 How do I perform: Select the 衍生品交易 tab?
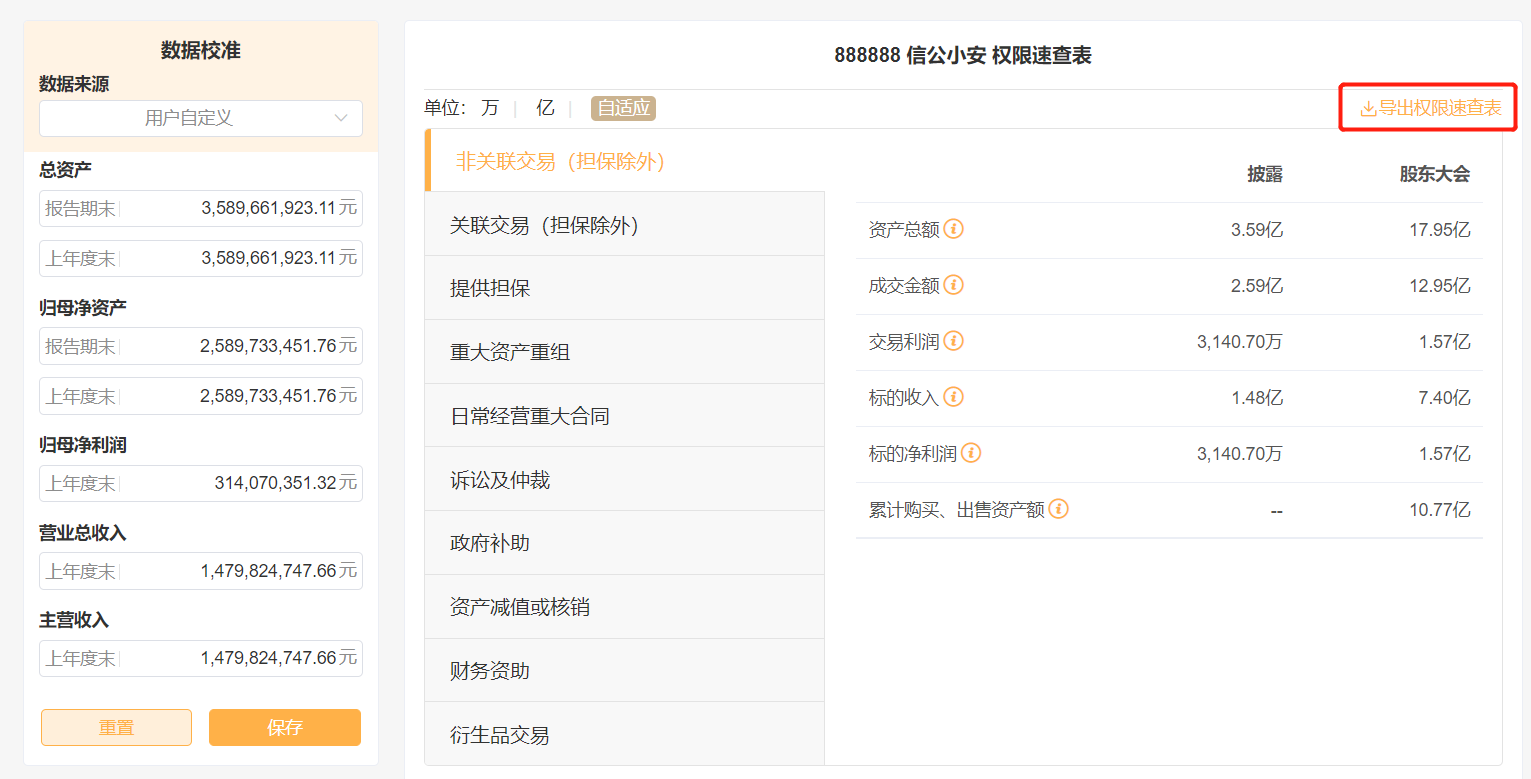pos(625,735)
